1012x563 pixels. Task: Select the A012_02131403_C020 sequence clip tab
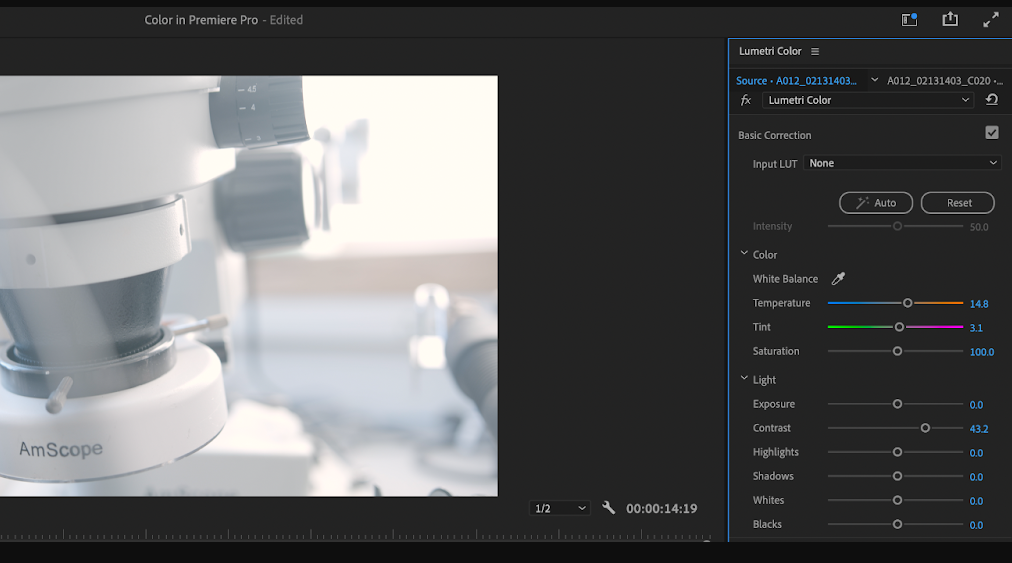tap(945, 81)
